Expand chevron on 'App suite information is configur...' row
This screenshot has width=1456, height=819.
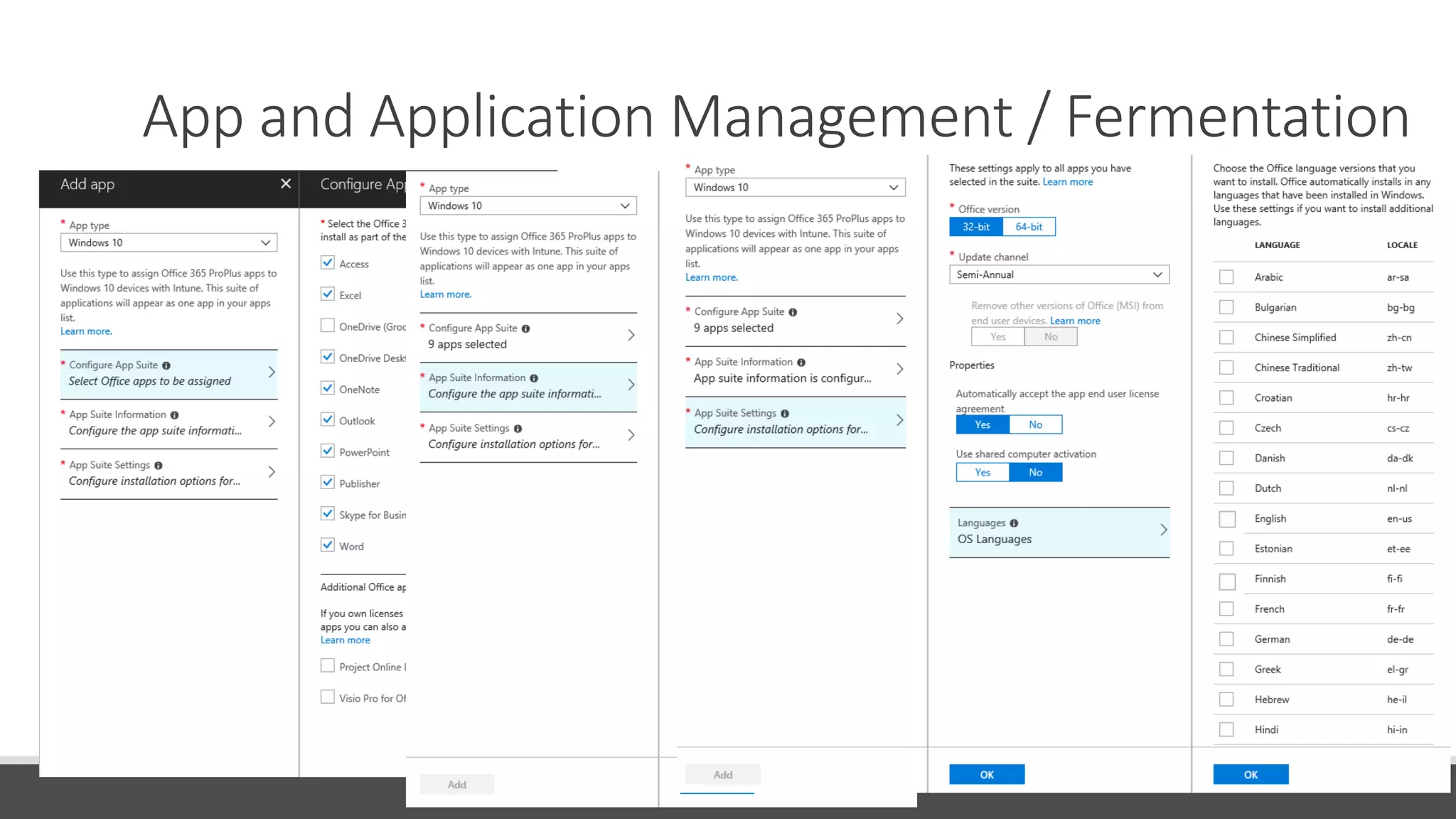(899, 369)
